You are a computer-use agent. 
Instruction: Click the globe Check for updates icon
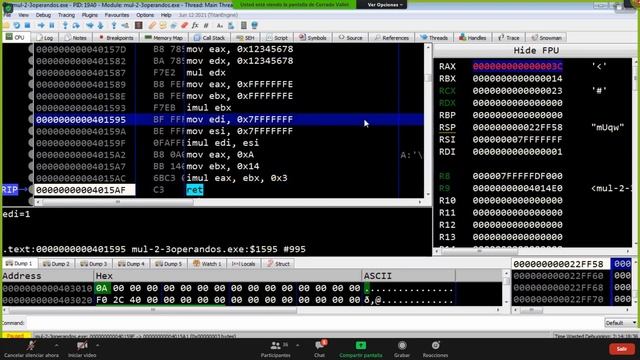(254, 25)
